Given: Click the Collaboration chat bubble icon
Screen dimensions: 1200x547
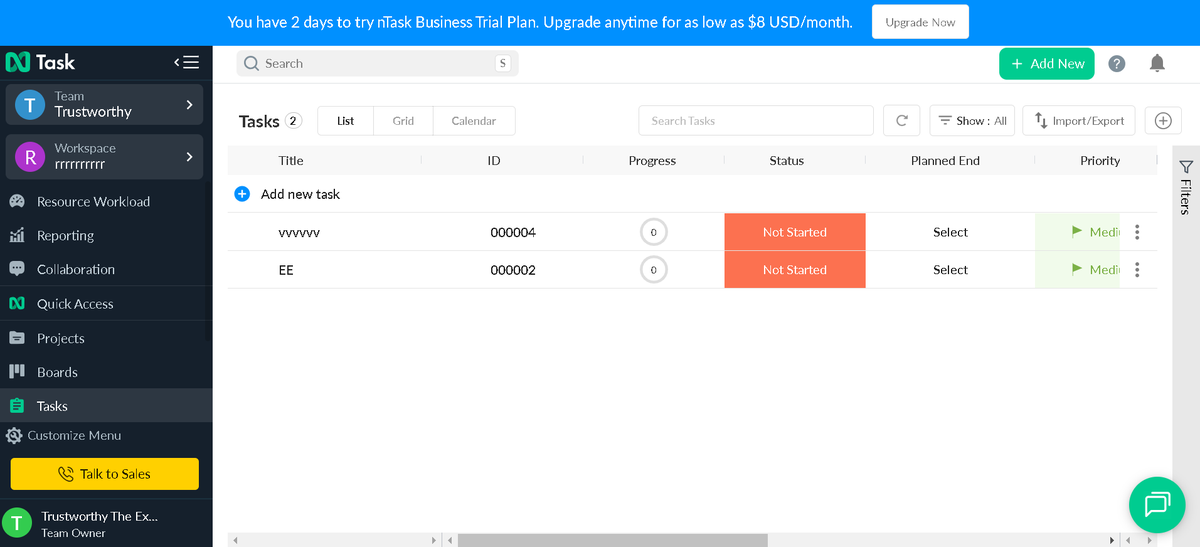Looking at the screenshot, I should [x=17, y=269].
